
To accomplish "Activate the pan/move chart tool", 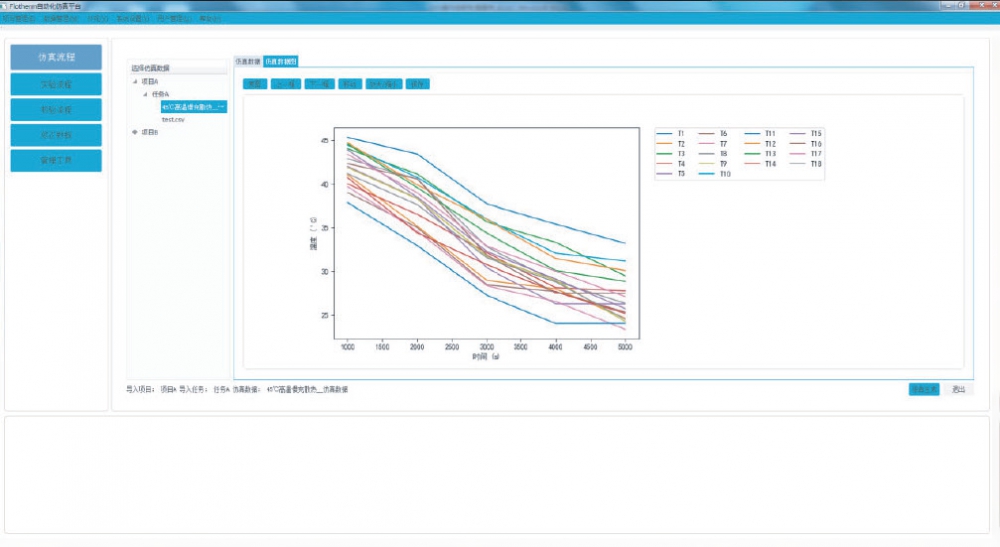I will click(349, 84).
